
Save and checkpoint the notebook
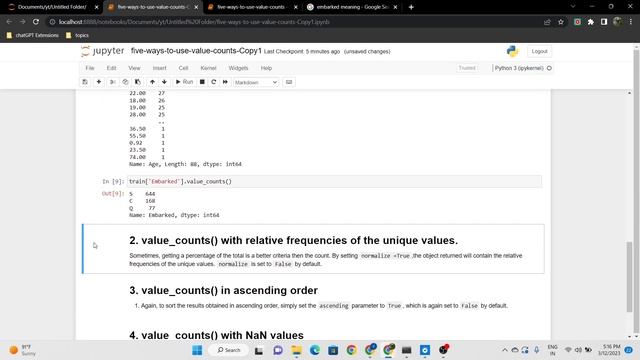click(85, 82)
